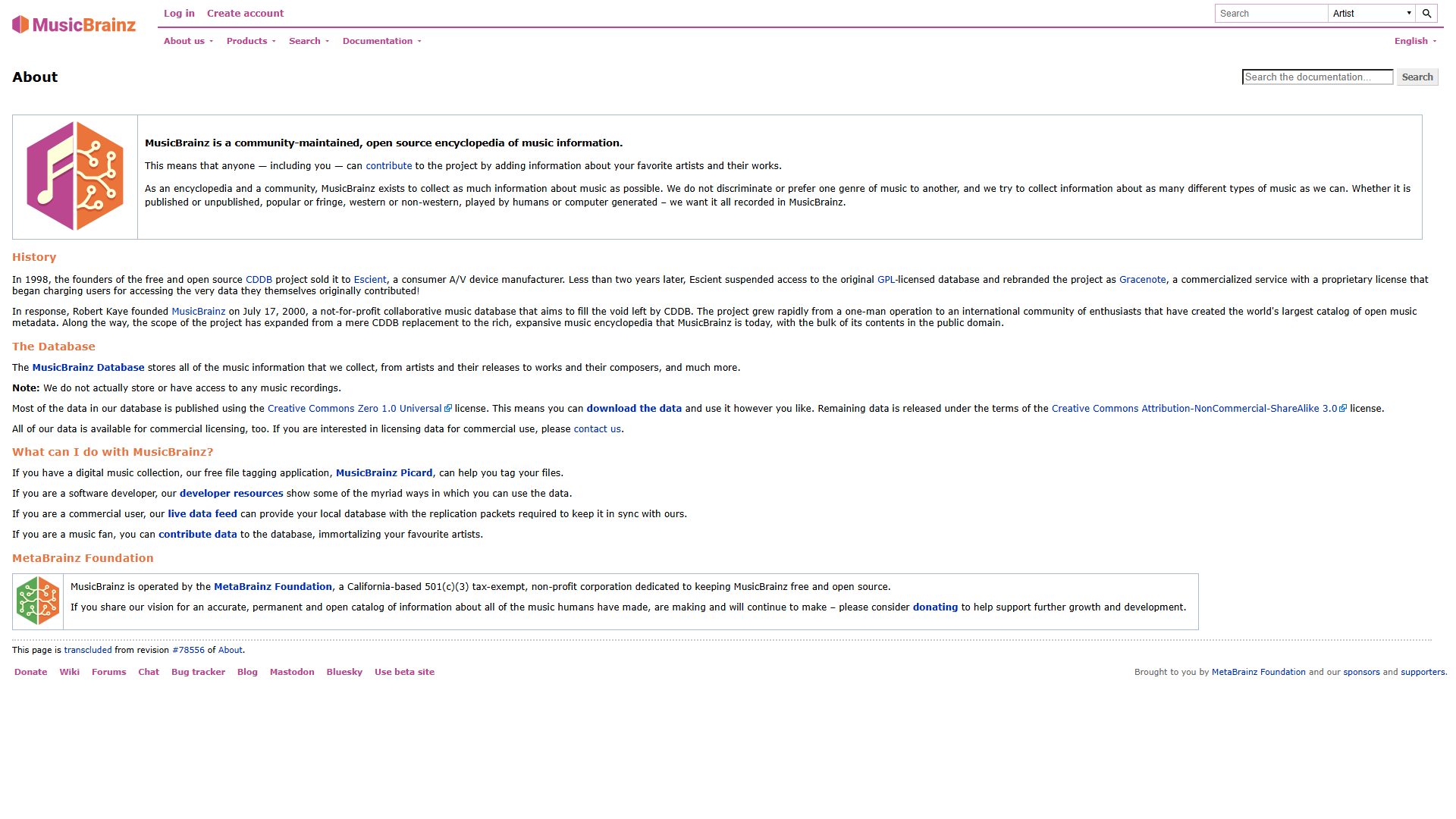
Task: Click the About page title
Action: (35, 77)
